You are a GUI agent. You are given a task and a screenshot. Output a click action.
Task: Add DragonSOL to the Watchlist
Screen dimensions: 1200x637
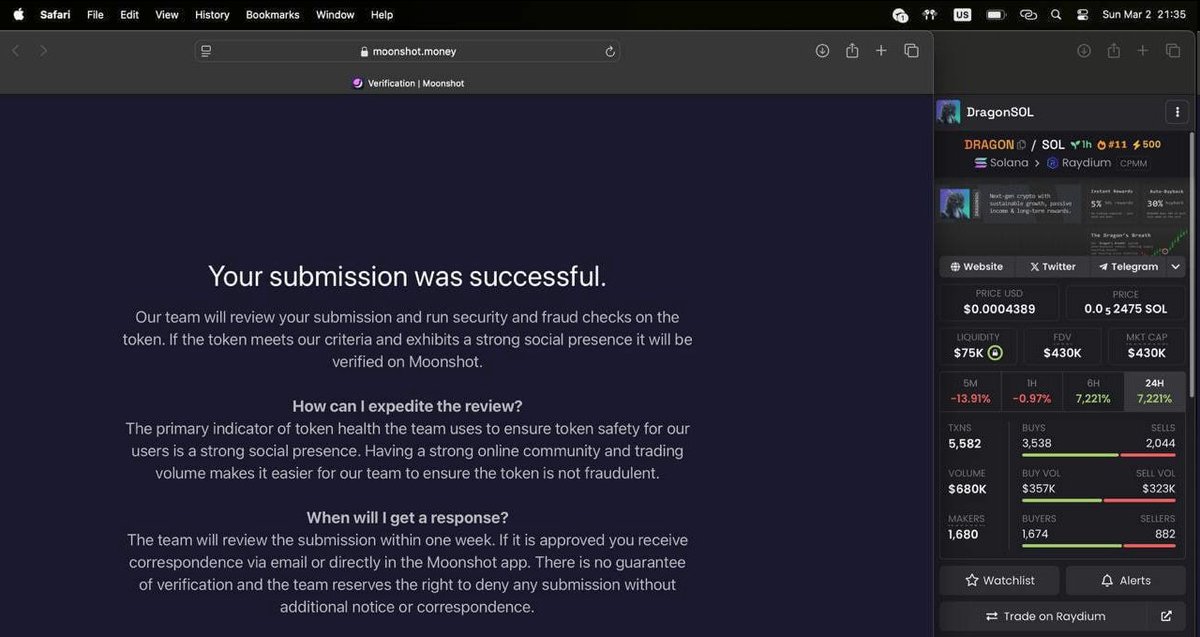pos(998,580)
